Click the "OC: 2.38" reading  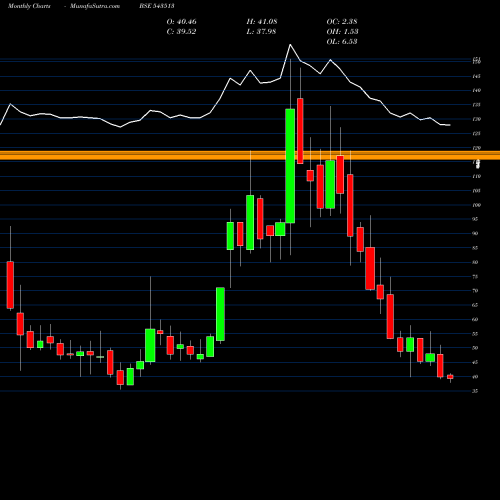coord(342,22)
